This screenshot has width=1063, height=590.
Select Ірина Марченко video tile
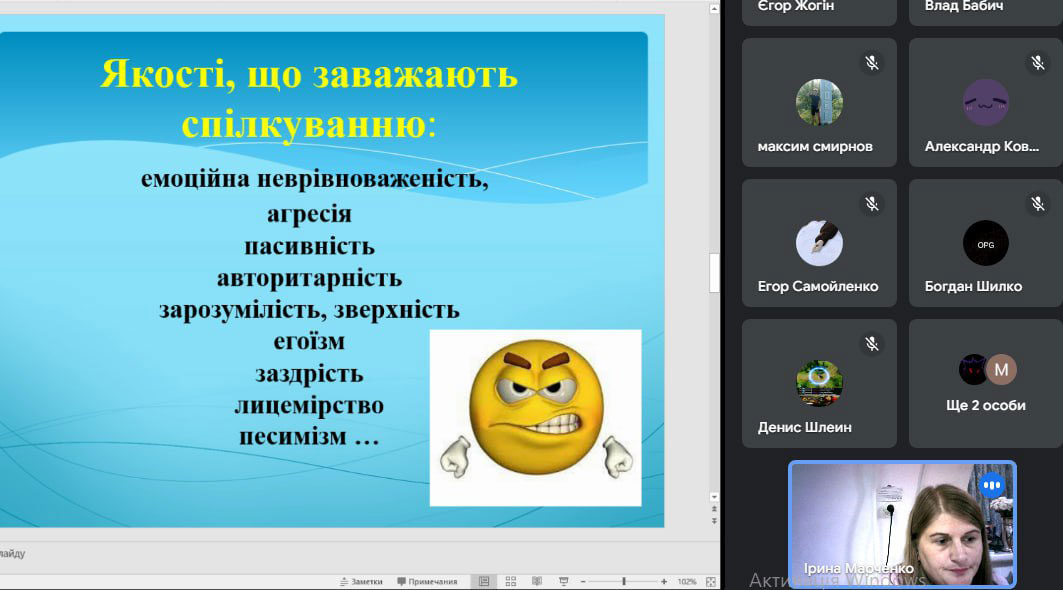click(x=902, y=524)
